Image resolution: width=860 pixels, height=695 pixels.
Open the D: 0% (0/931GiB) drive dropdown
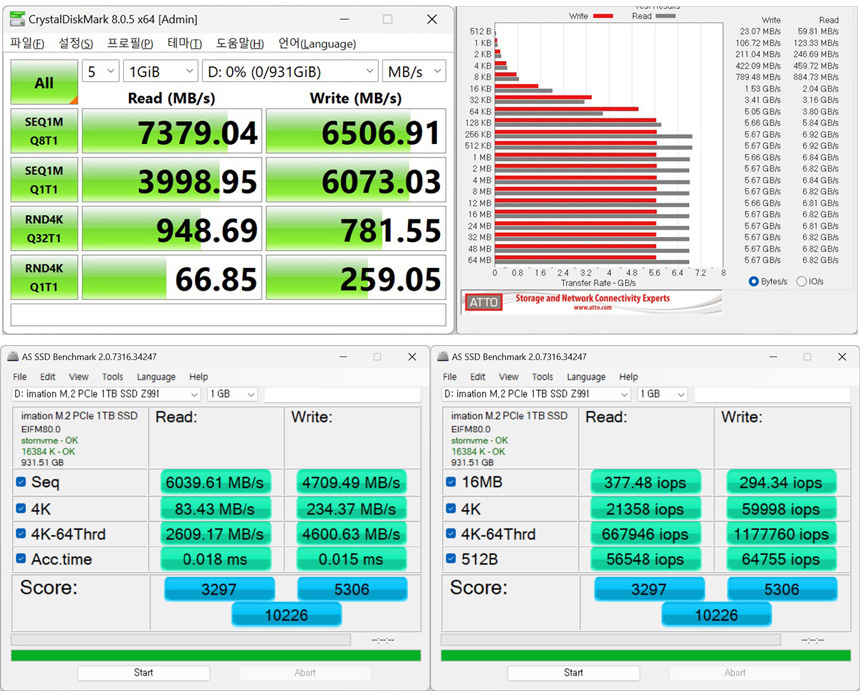[x=290, y=71]
